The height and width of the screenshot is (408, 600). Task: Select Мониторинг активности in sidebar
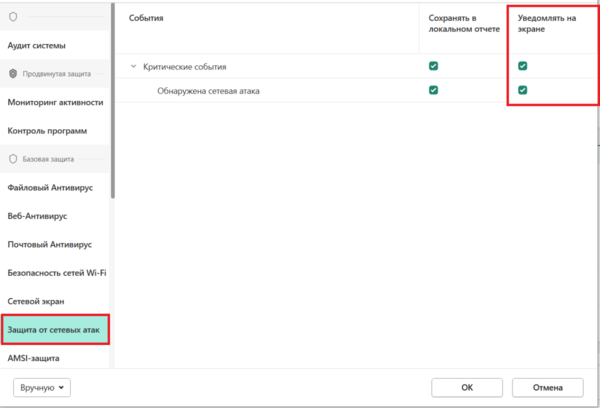point(55,102)
